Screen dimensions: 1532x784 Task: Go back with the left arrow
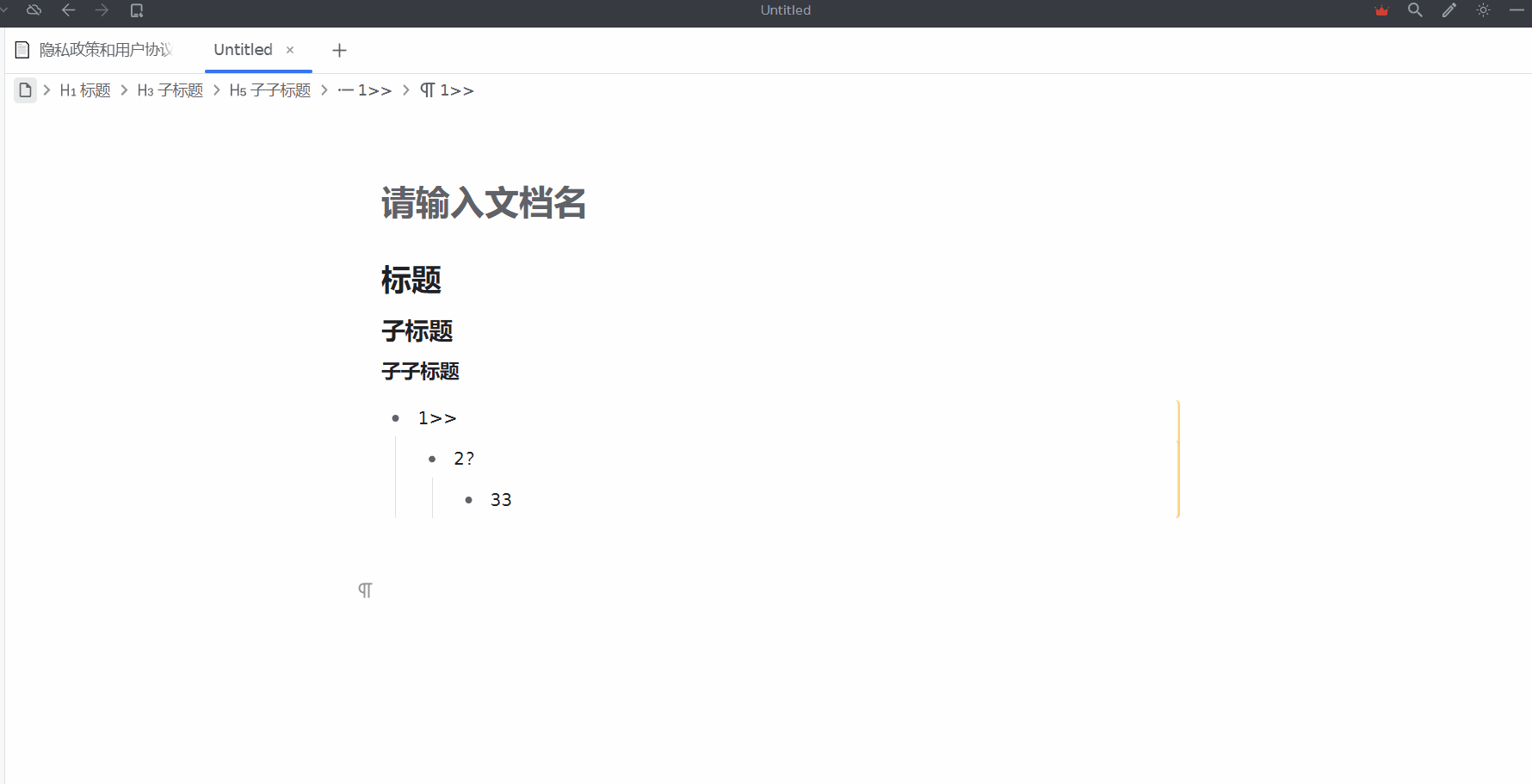(x=69, y=10)
